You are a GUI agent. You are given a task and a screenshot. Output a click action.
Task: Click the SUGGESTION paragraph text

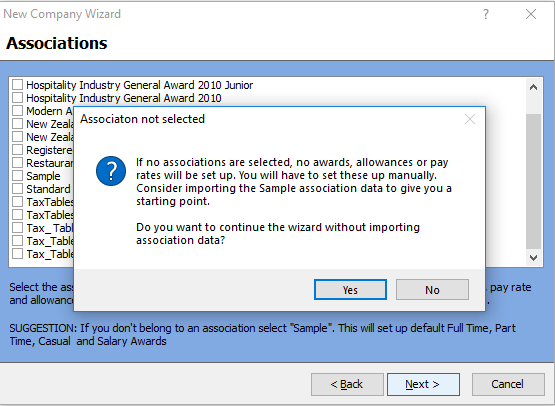click(x=262, y=334)
